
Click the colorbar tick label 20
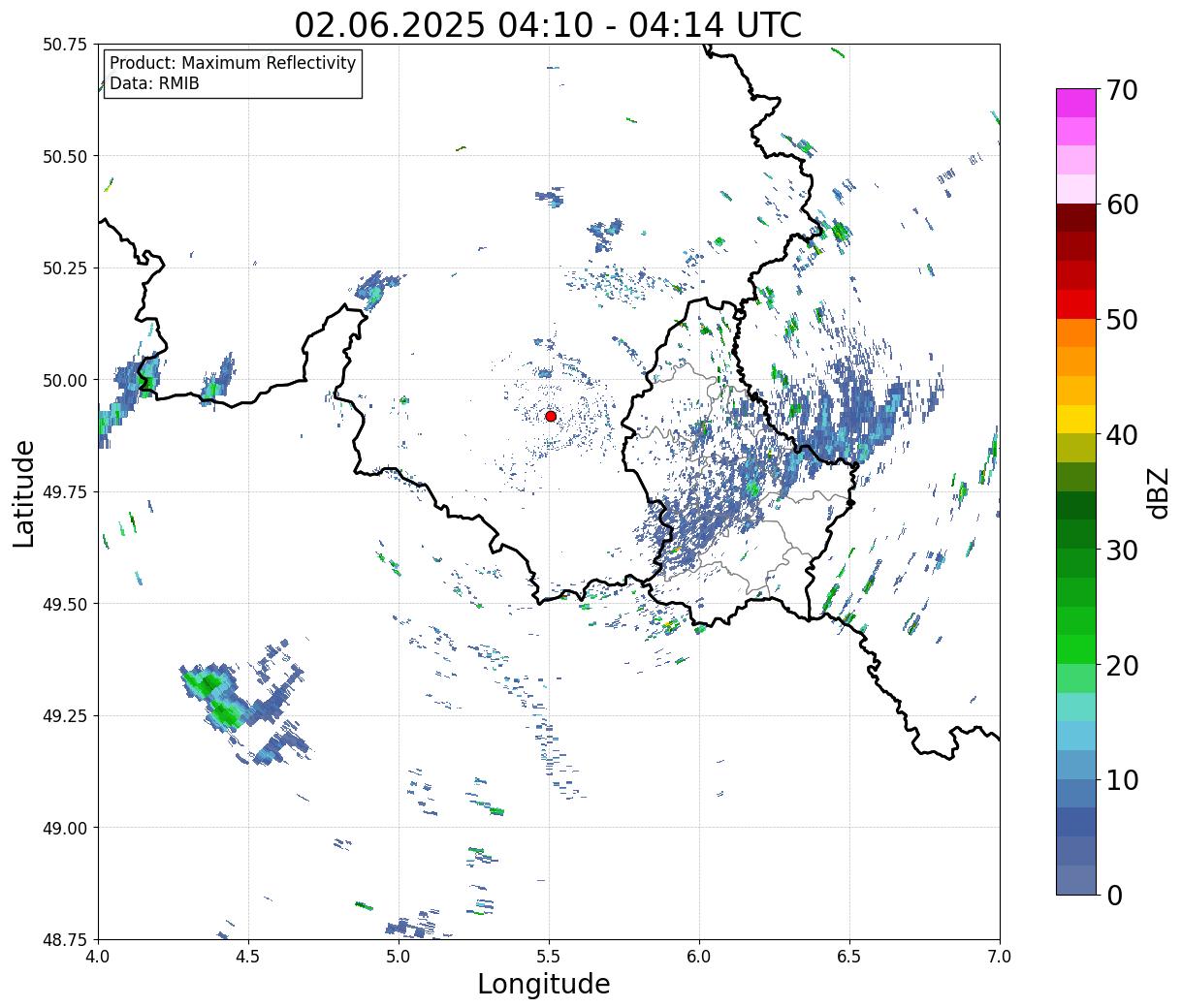click(x=1122, y=666)
